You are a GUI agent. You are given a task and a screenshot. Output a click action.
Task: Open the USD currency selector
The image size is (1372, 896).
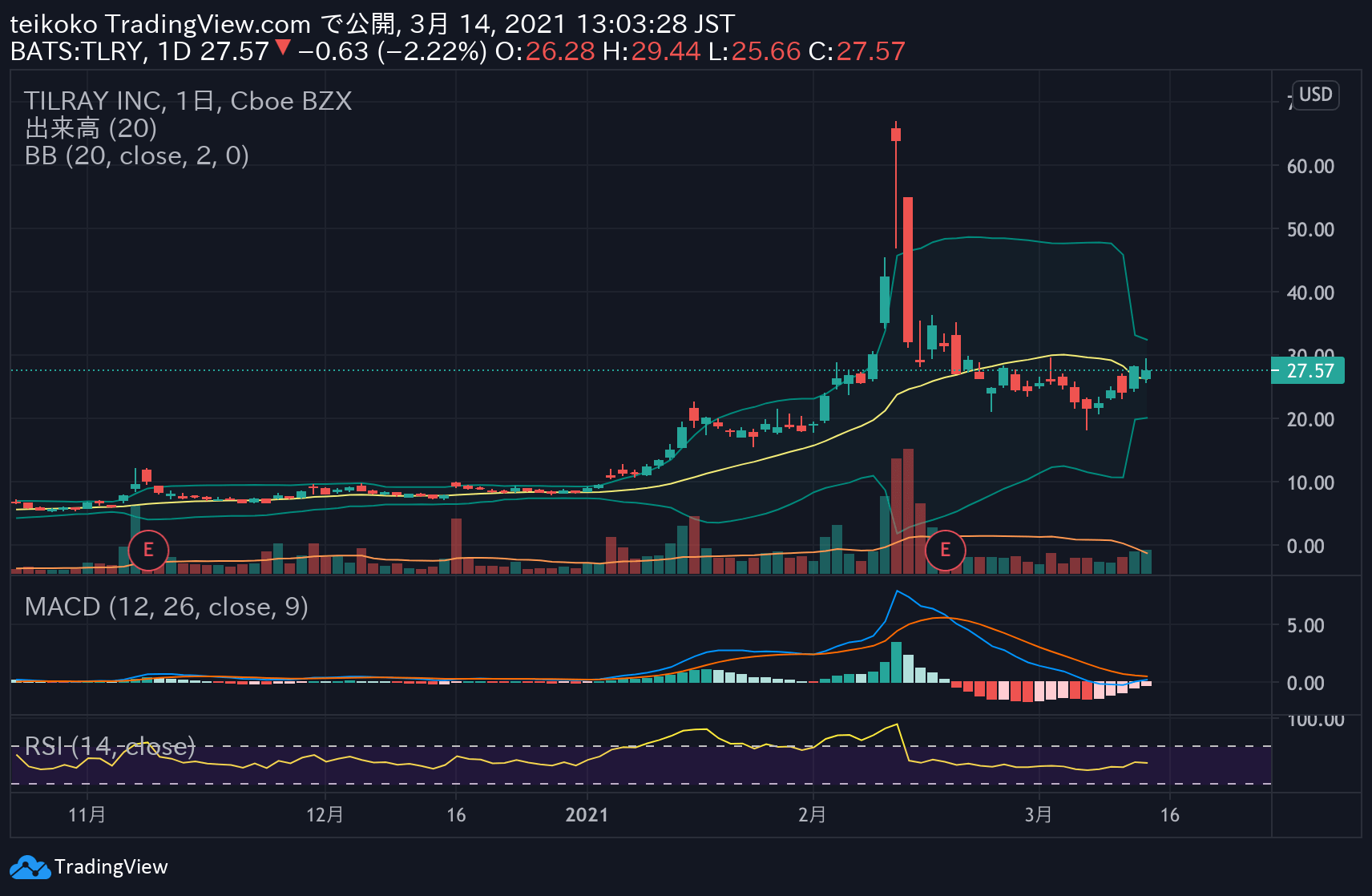(x=1315, y=95)
